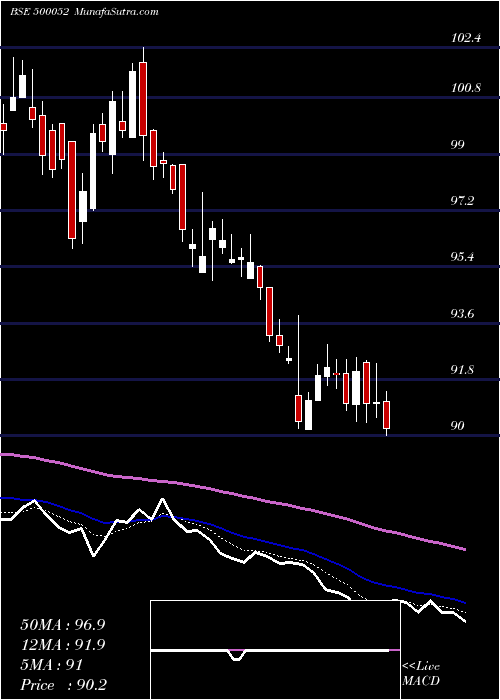Image resolution: width=500 pixels, height=700 pixels.
Task: Click the 5MA : 91 readout
Action: [52, 665]
